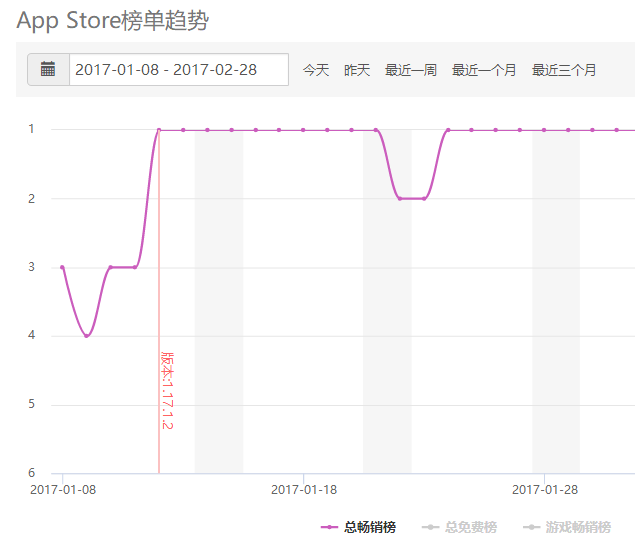This screenshot has height=549, width=635.
Task: Click the 2017-01-28 x-axis date label
Action: [544, 489]
